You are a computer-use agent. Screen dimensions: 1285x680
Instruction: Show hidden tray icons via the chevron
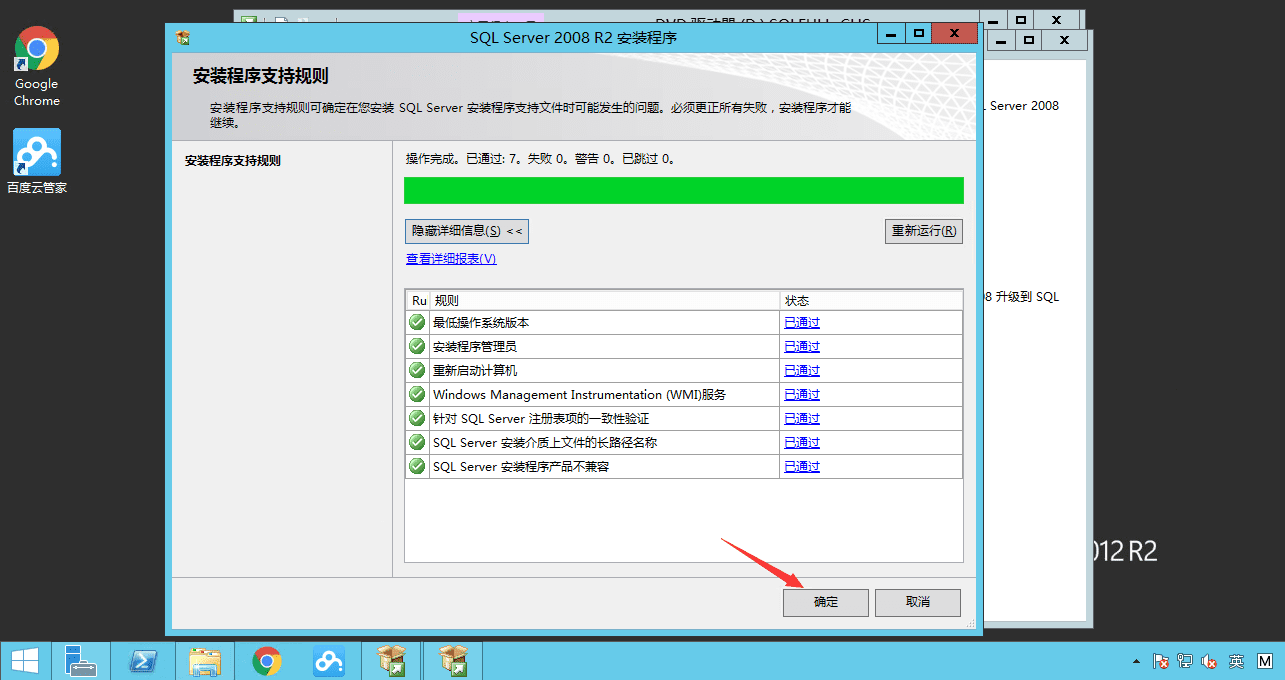pyautogui.click(x=1135, y=661)
